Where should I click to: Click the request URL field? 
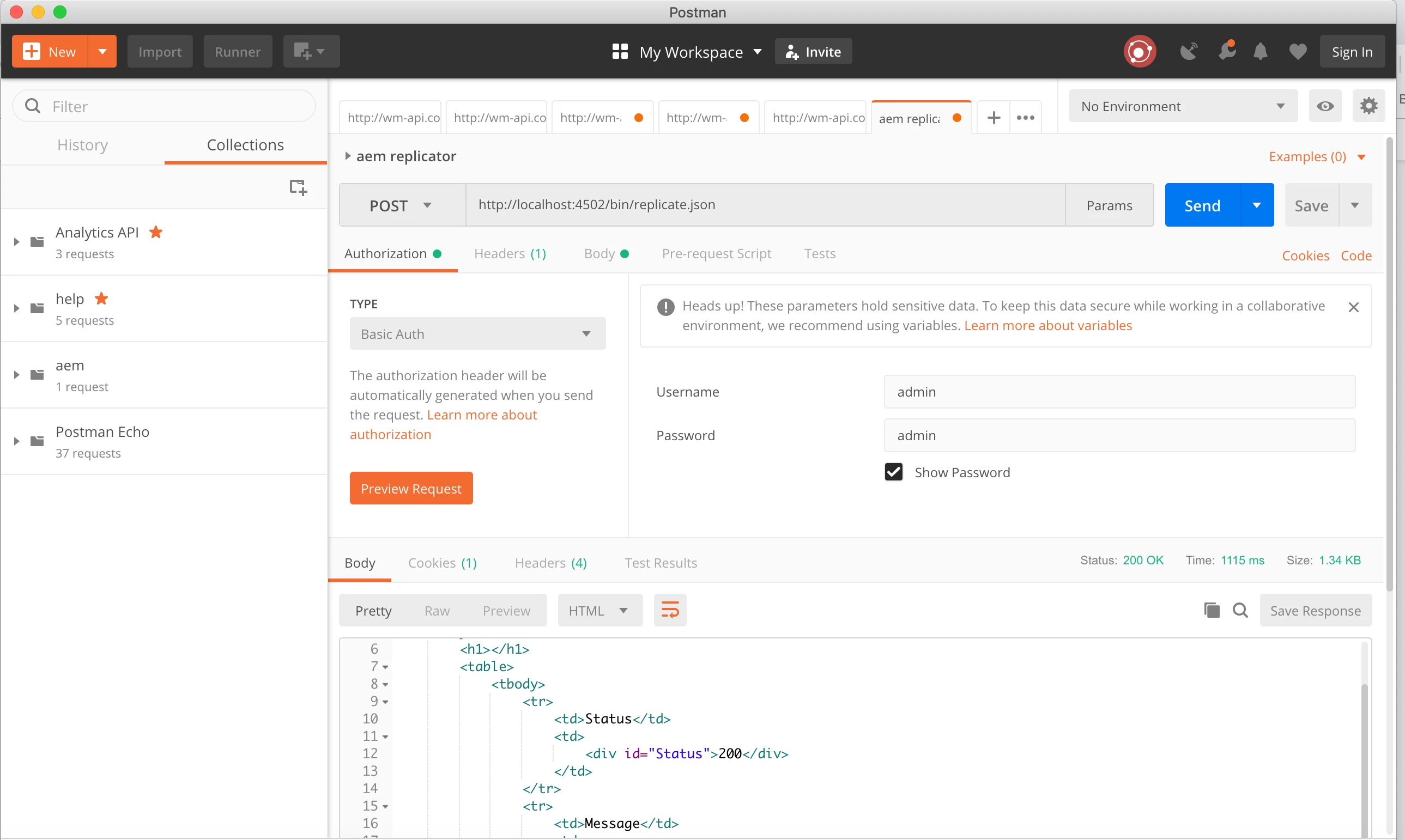tap(765, 205)
